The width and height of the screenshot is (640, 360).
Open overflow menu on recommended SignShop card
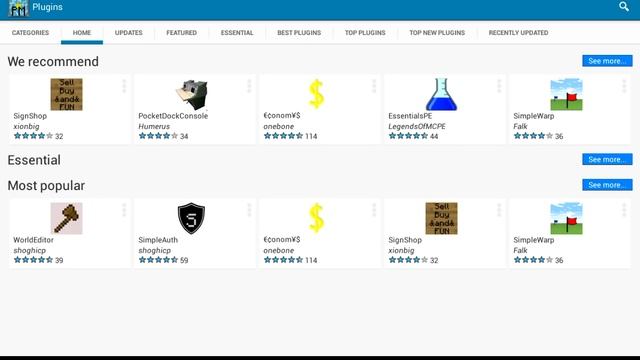(124, 86)
